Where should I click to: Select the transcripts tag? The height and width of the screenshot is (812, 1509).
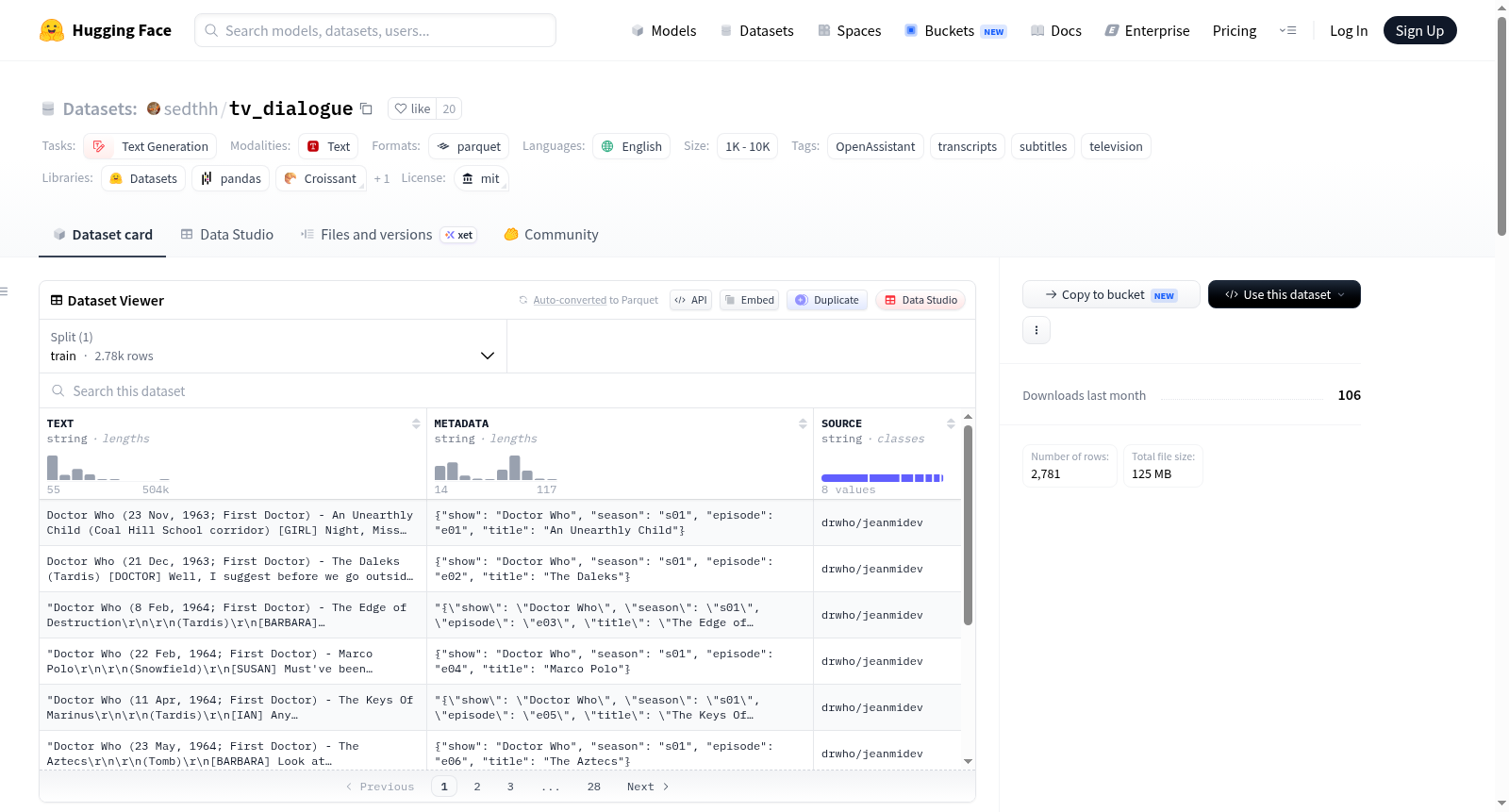point(968,146)
